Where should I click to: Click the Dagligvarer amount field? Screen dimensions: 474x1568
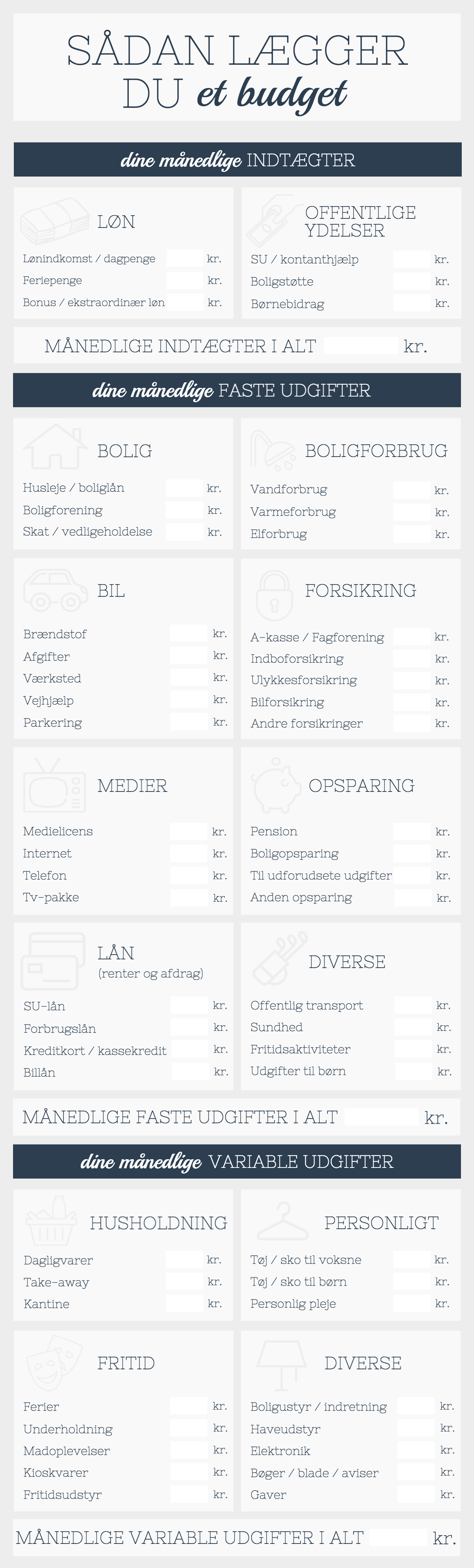point(184,1260)
